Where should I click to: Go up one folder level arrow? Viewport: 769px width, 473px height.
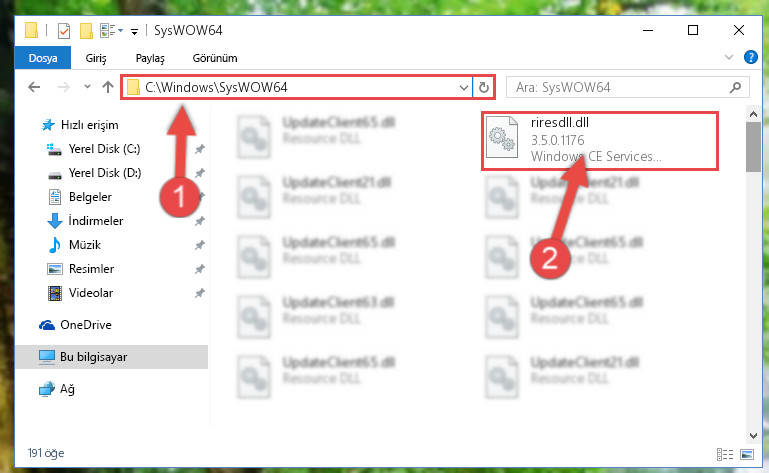[x=108, y=87]
